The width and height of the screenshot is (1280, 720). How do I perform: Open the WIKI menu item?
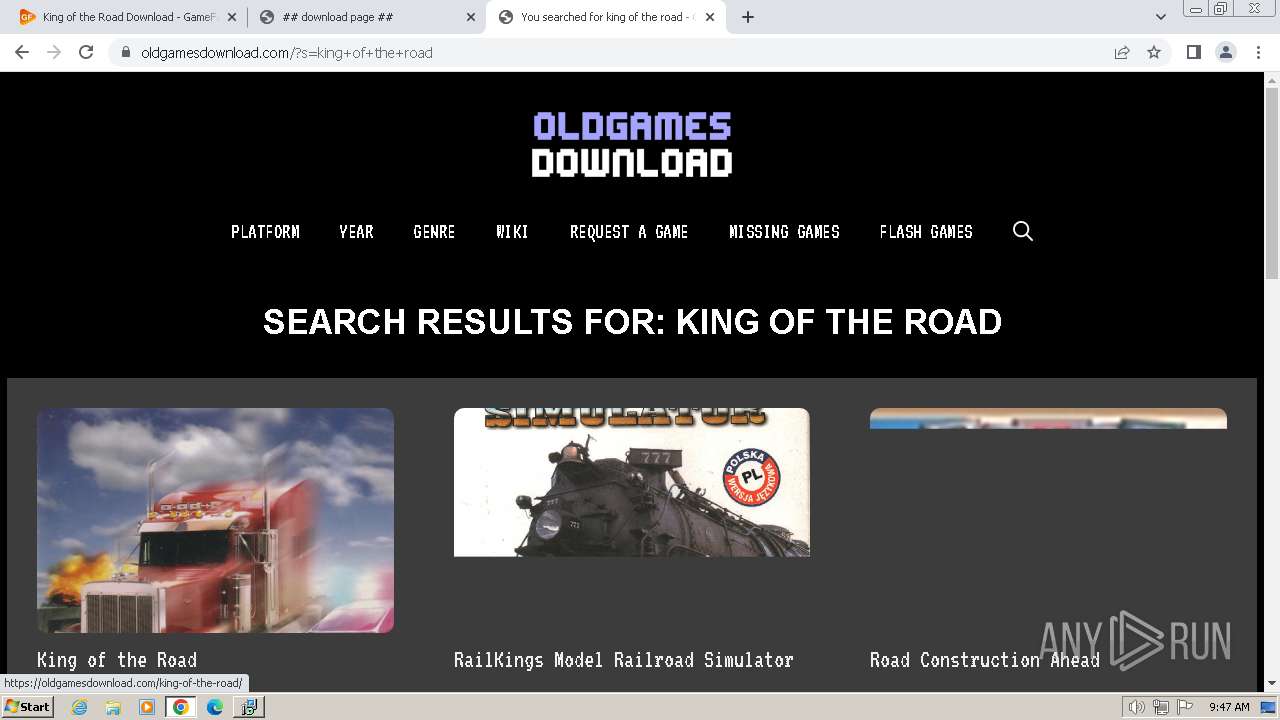[512, 232]
